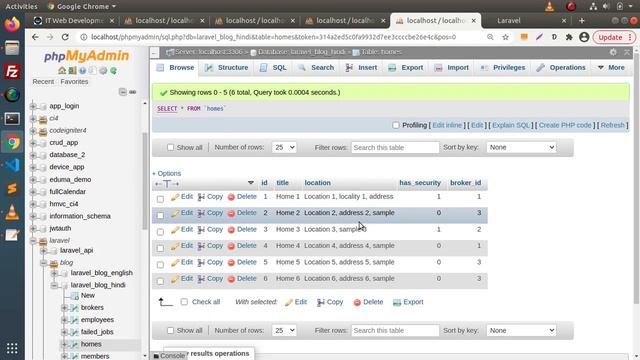Select checkbox for row Home 4
The width and height of the screenshot is (640, 360).
(160, 248)
